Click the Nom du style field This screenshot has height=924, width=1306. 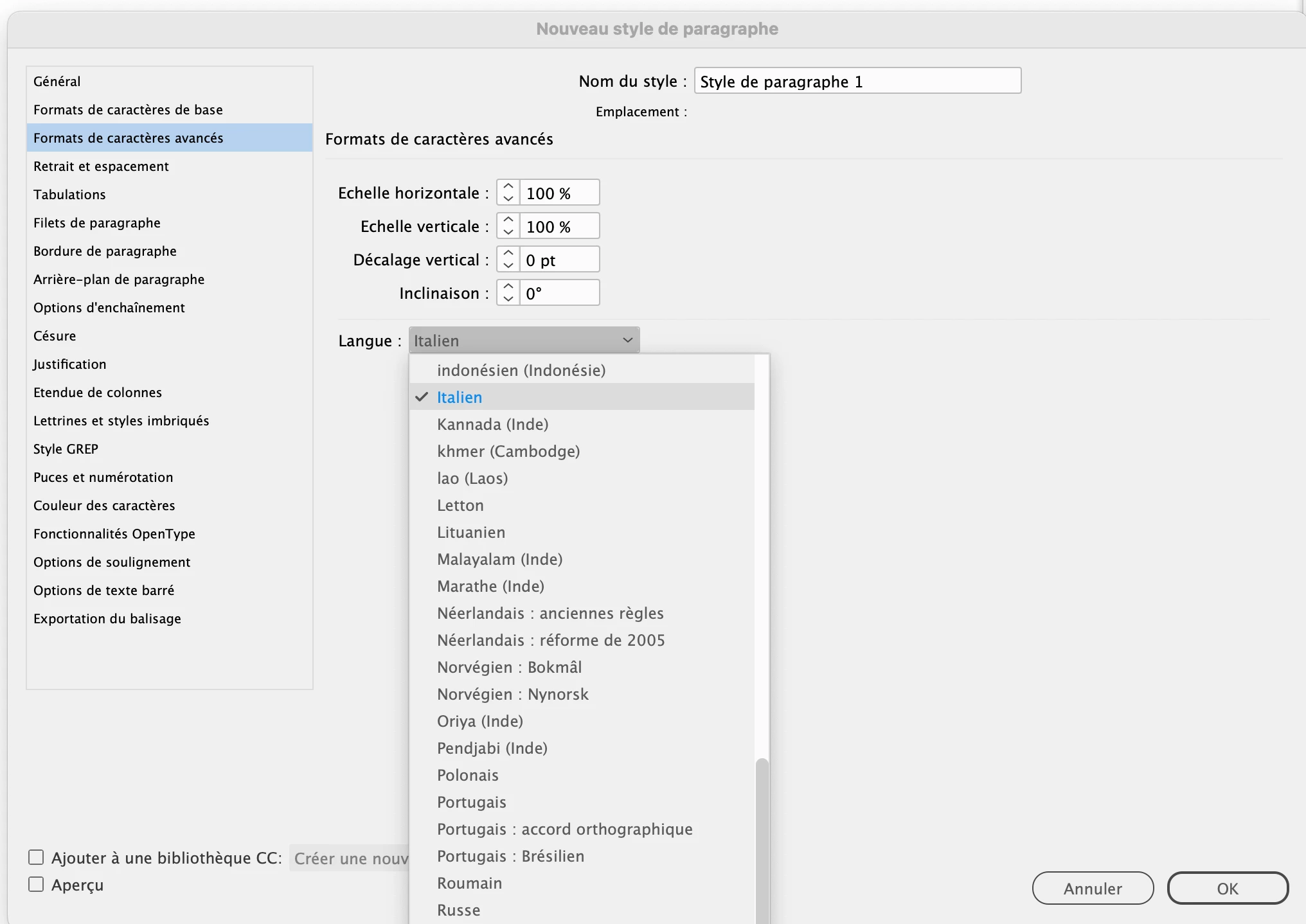point(857,82)
